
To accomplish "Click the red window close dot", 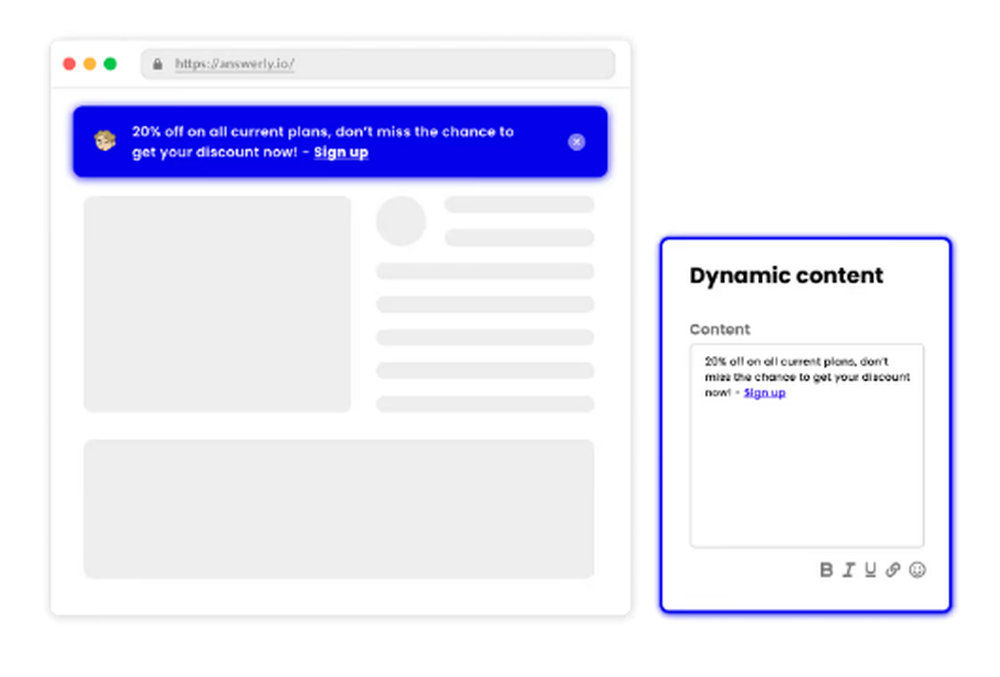I will click(x=70, y=64).
